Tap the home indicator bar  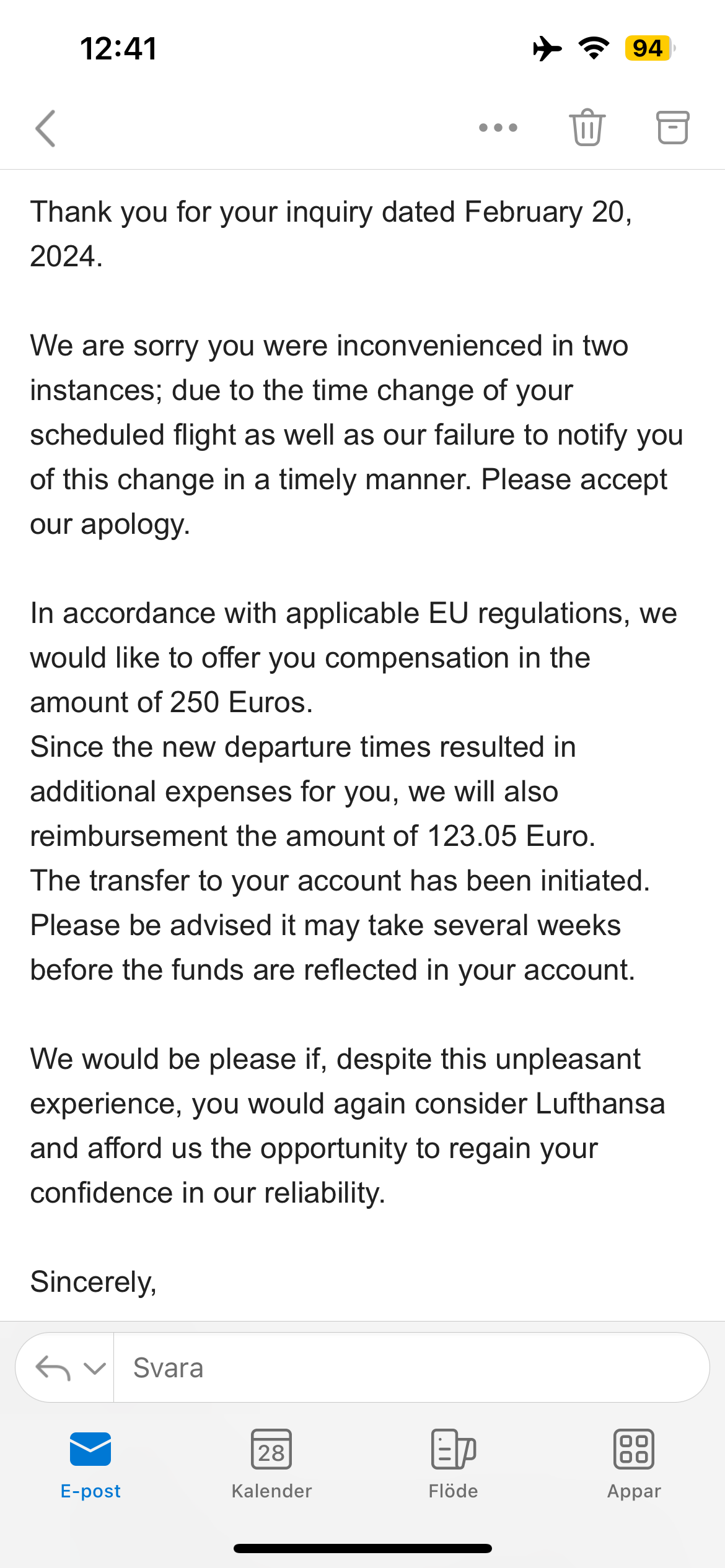tap(362, 1548)
